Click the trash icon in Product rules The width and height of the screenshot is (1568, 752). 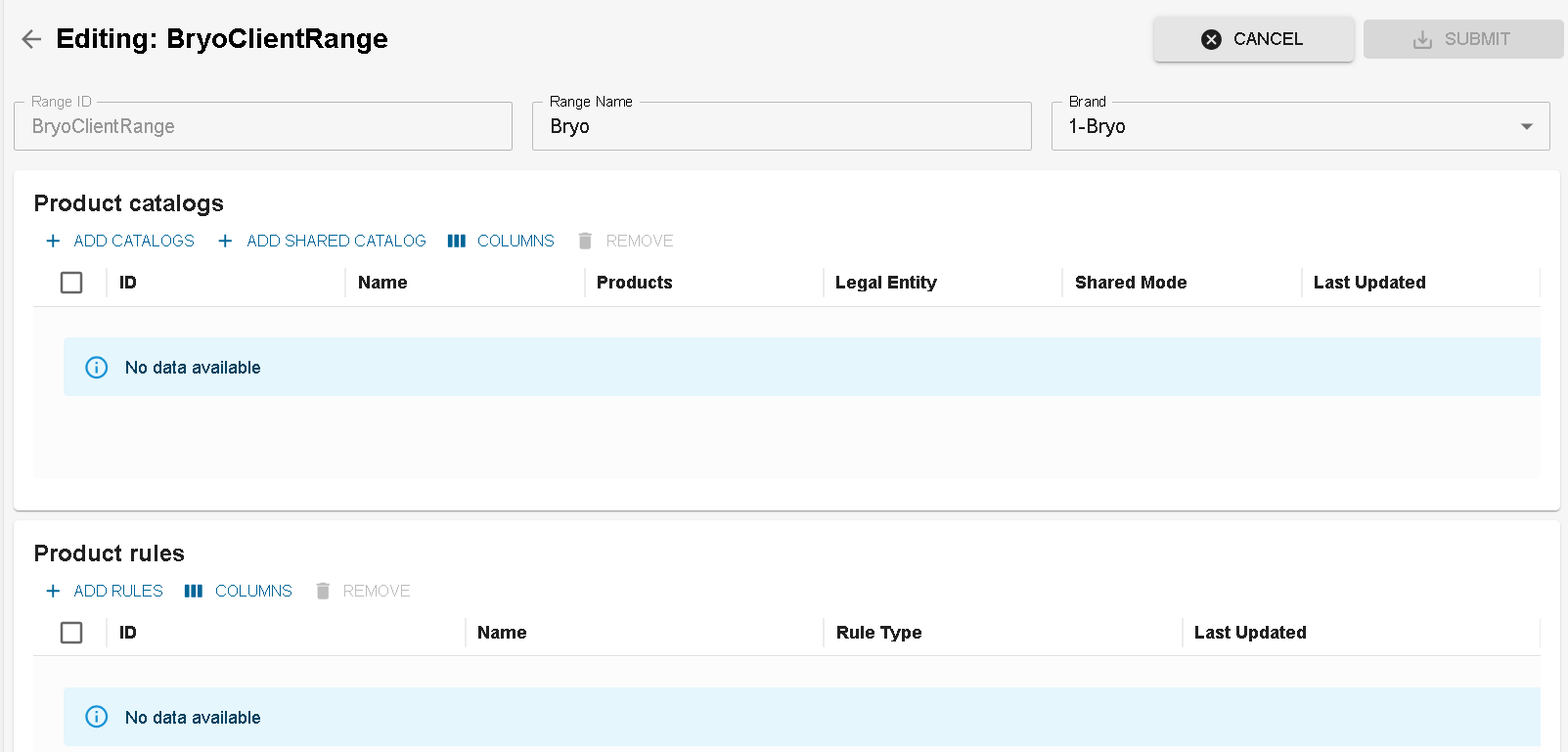(x=323, y=591)
